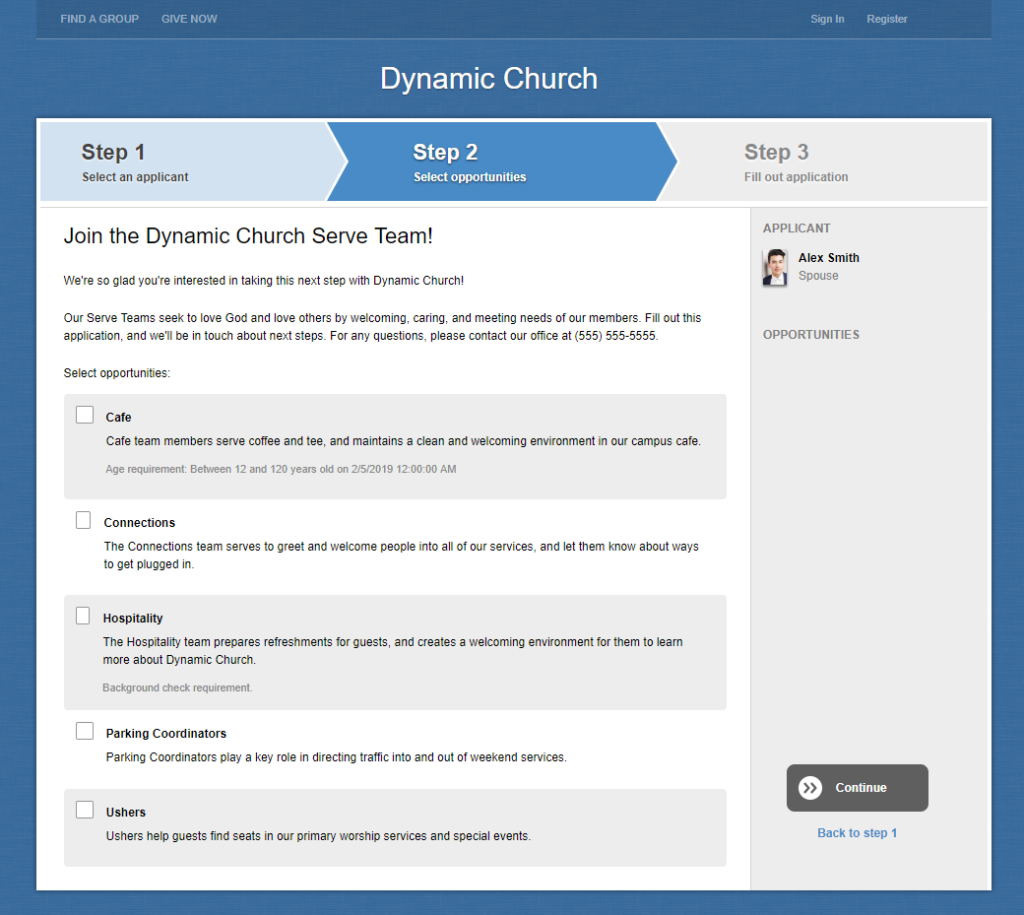Click the Ushers opportunity title
Viewport: 1024px width, 915px height.
tap(125, 812)
